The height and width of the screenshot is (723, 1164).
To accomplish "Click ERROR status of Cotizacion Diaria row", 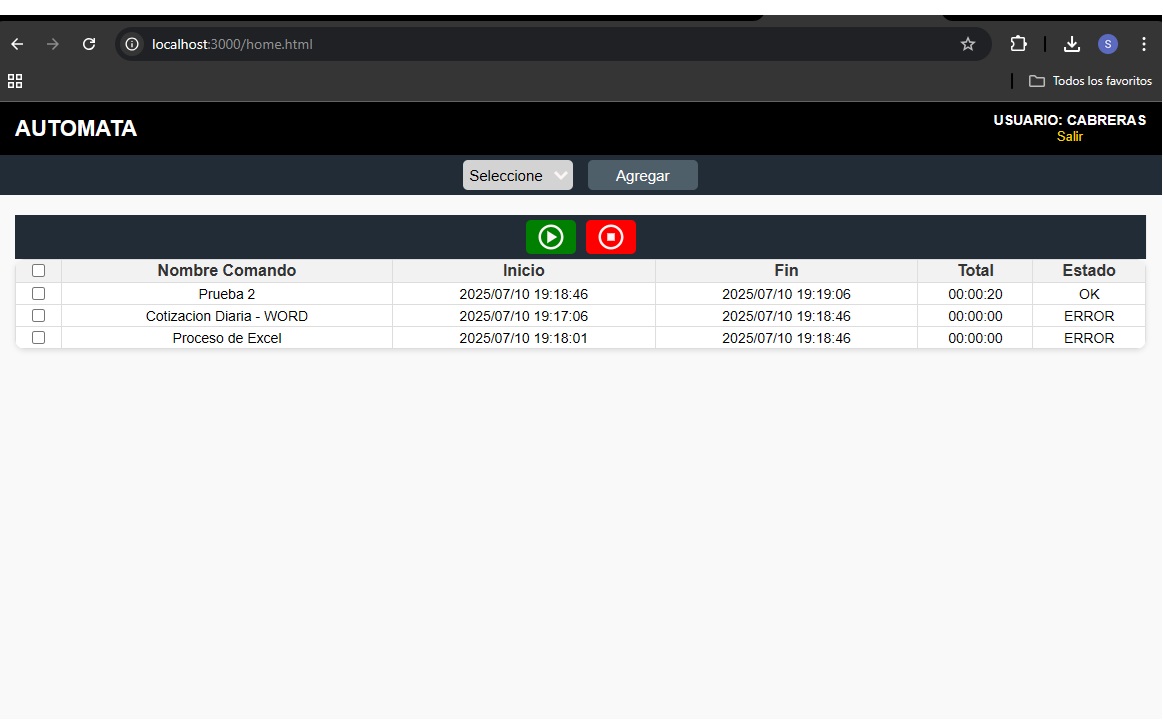I will tap(1088, 316).
